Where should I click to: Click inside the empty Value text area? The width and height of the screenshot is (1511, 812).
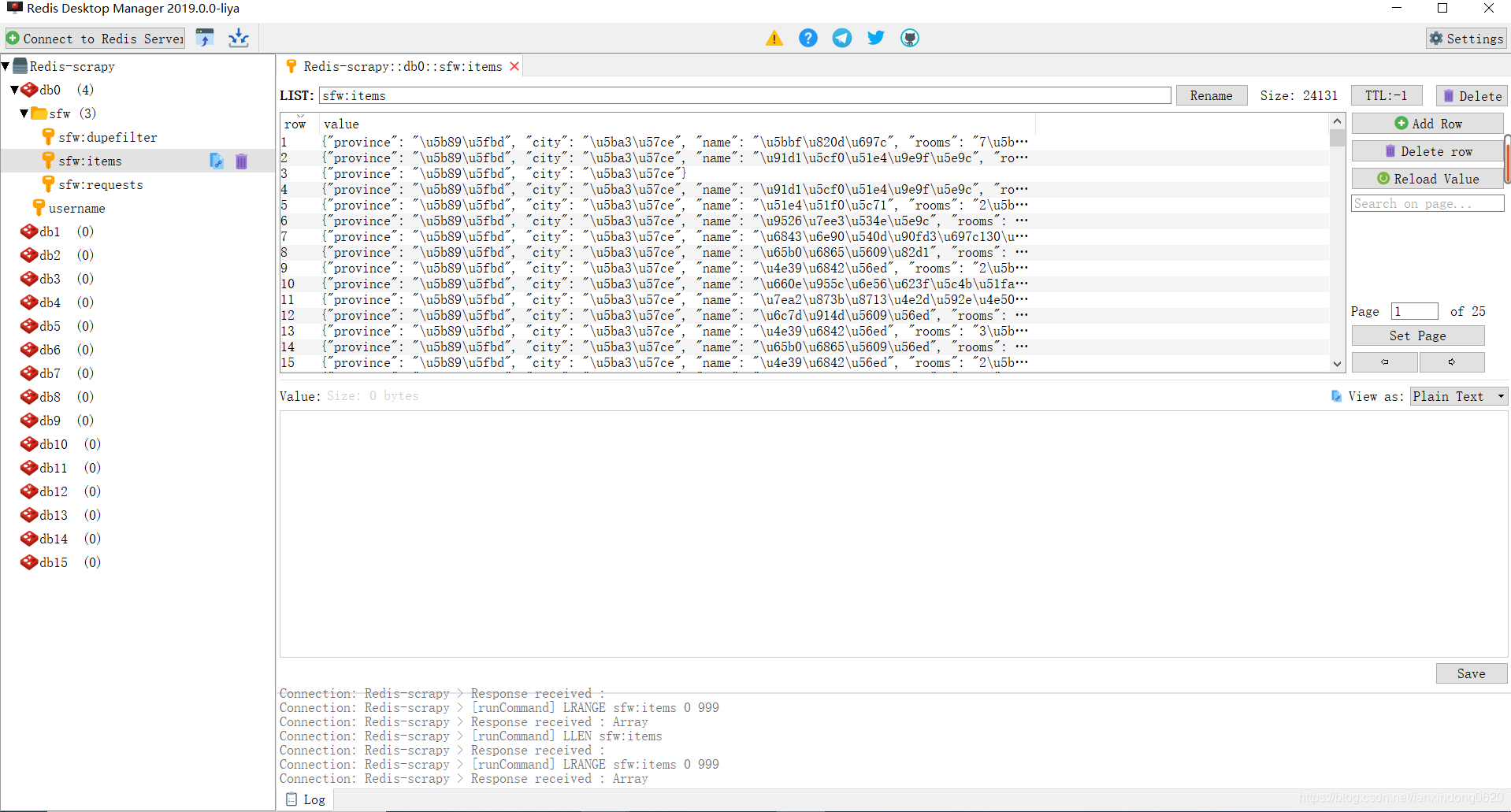click(x=893, y=533)
